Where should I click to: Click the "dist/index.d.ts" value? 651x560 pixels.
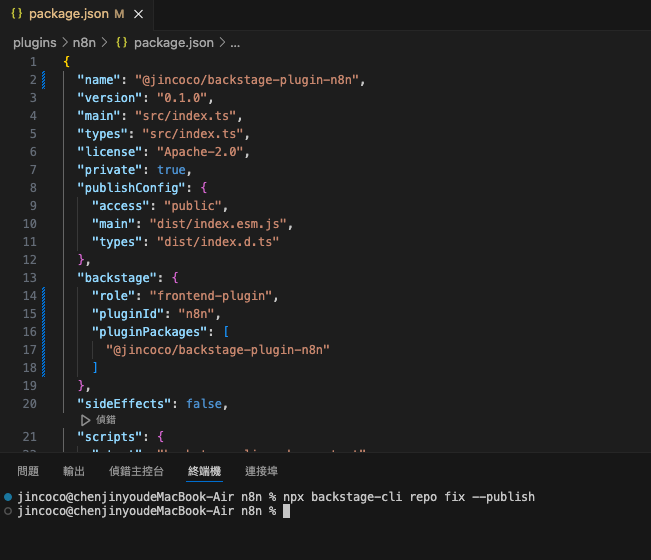pos(218,242)
